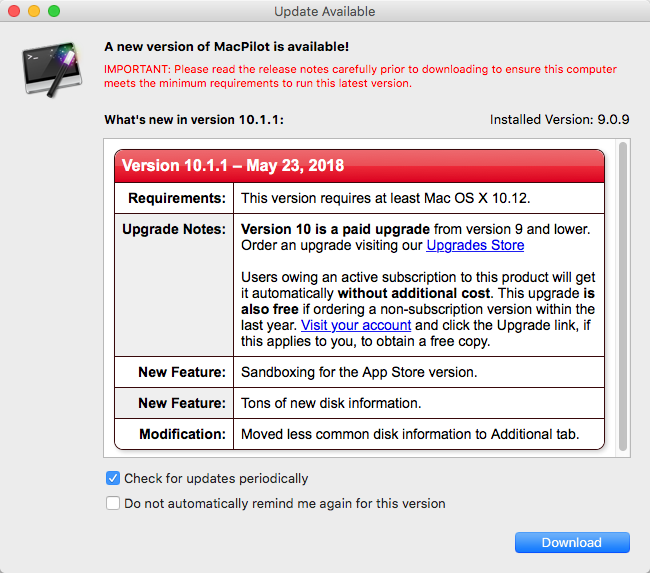The width and height of the screenshot is (650, 573).
Task: Click the Requirements: row label
Action: pyautogui.click(x=177, y=198)
